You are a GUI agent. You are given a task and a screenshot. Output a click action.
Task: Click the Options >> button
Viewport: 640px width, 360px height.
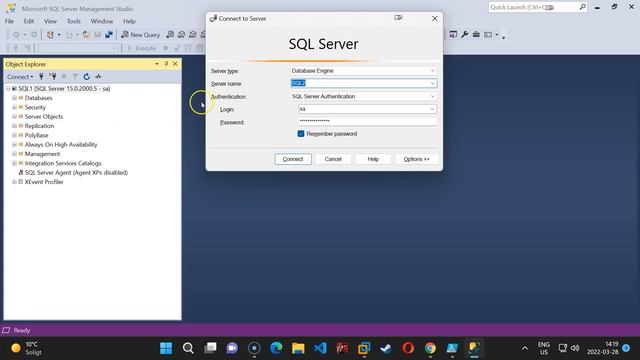417,159
